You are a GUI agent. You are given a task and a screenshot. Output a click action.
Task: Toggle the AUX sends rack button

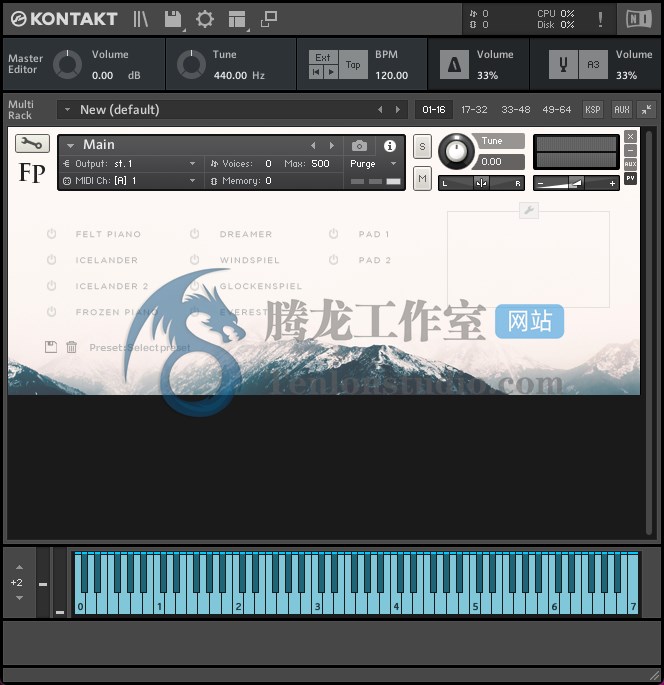click(622, 110)
